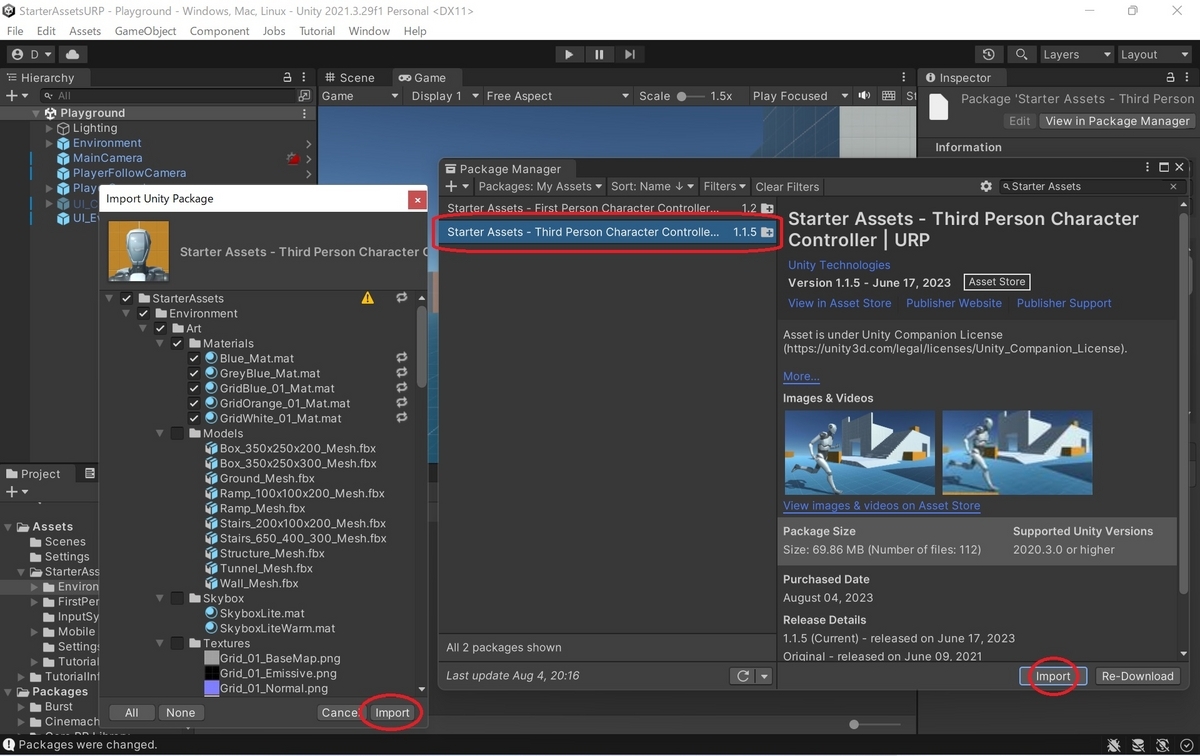Click Import in Import Unity Package dialog
Image resolution: width=1200 pixels, height=756 pixels.
(x=392, y=713)
